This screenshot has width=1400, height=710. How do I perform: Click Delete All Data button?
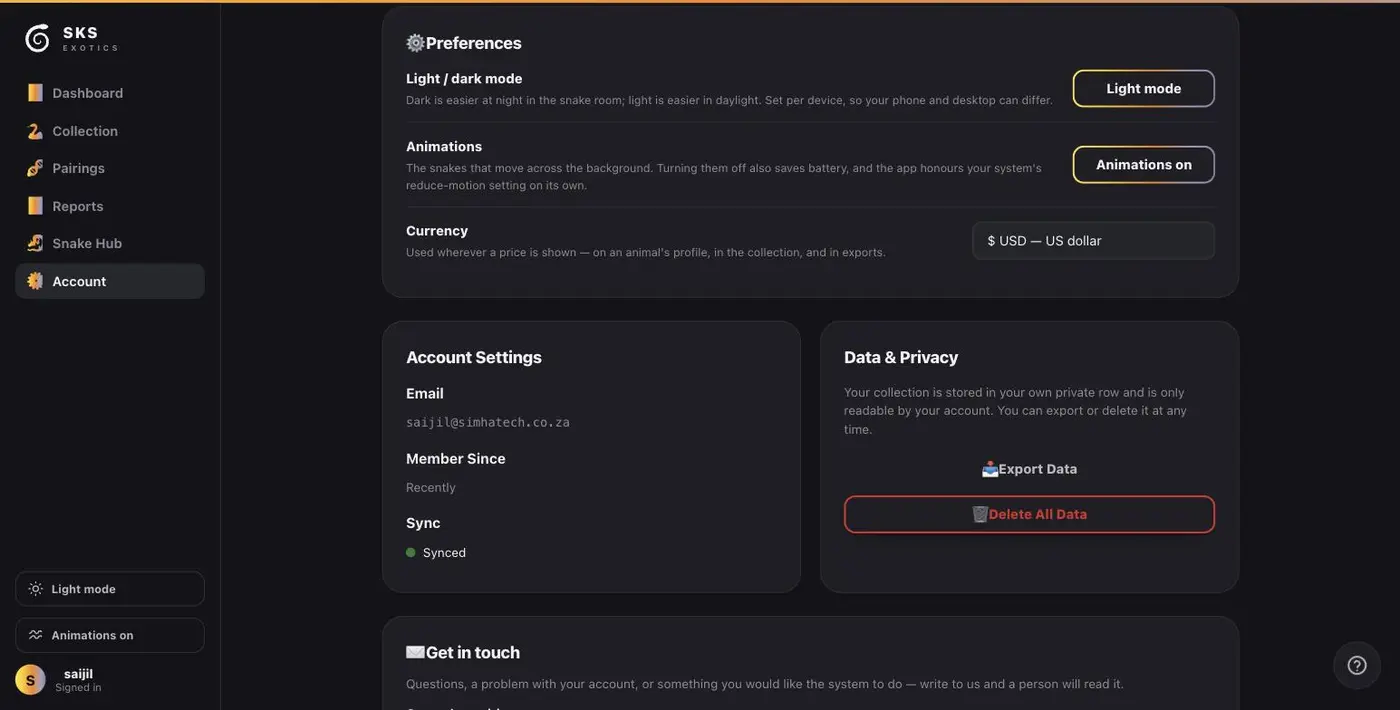click(1029, 514)
